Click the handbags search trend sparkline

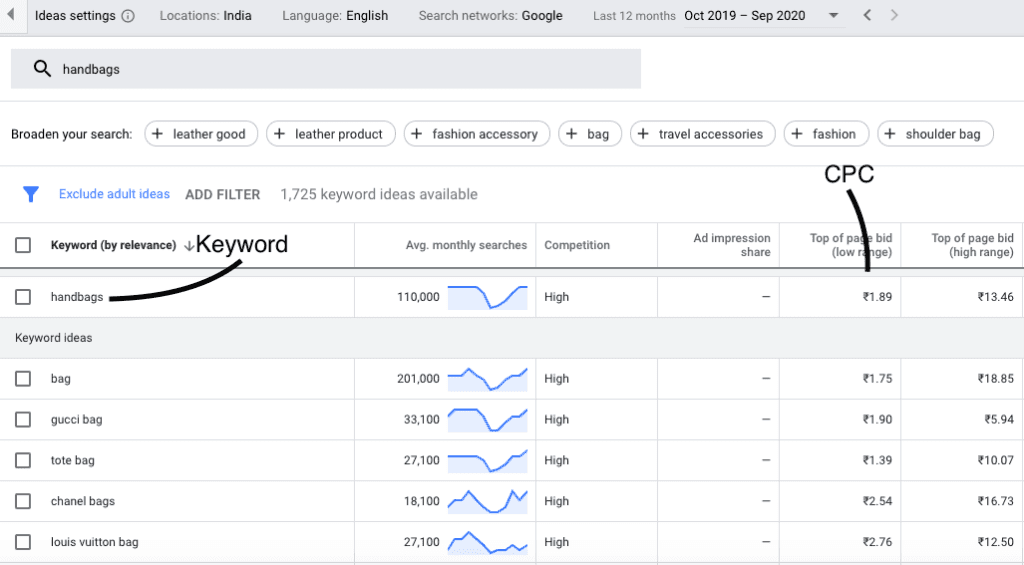(x=487, y=297)
